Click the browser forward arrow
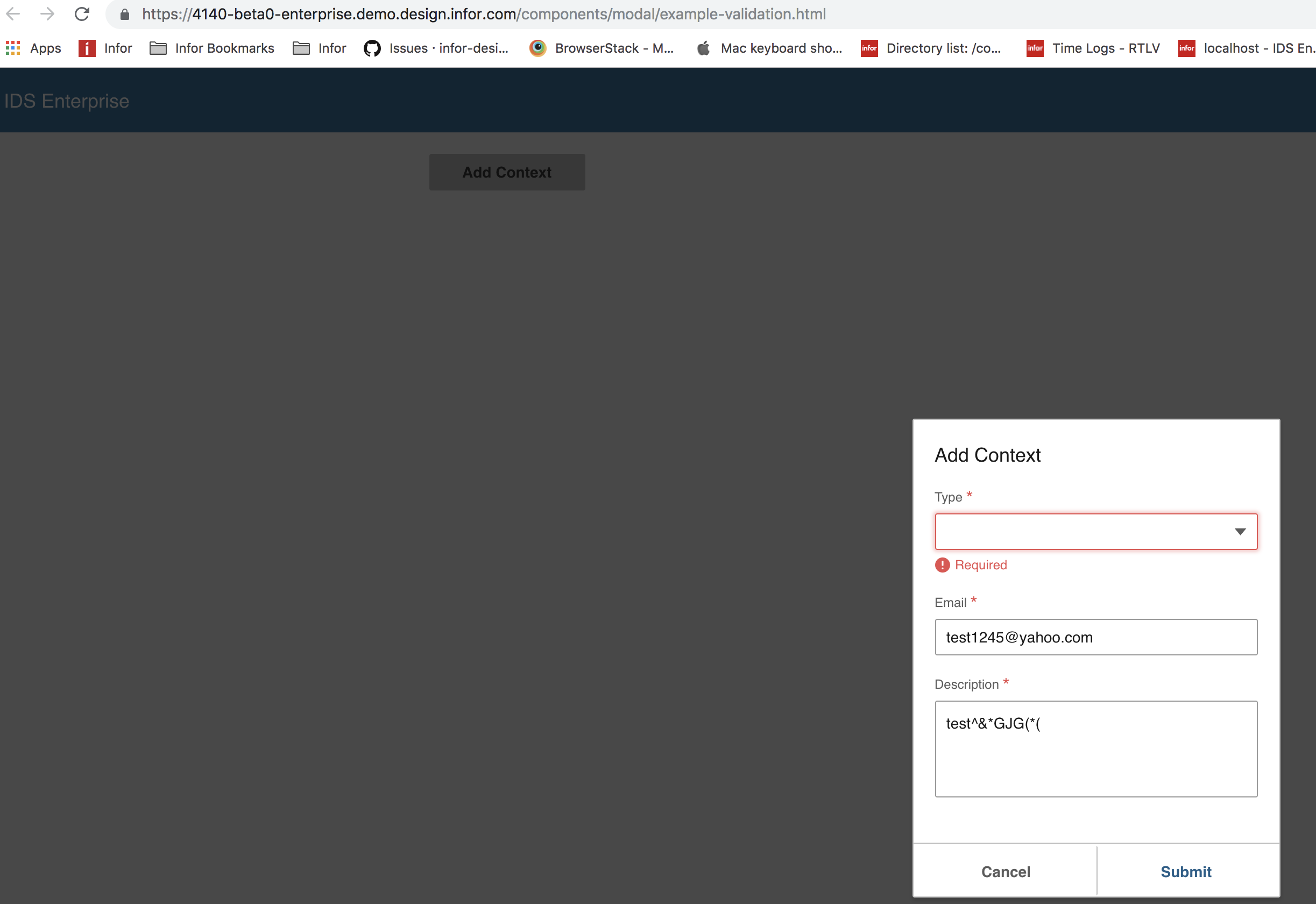 [47, 13]
